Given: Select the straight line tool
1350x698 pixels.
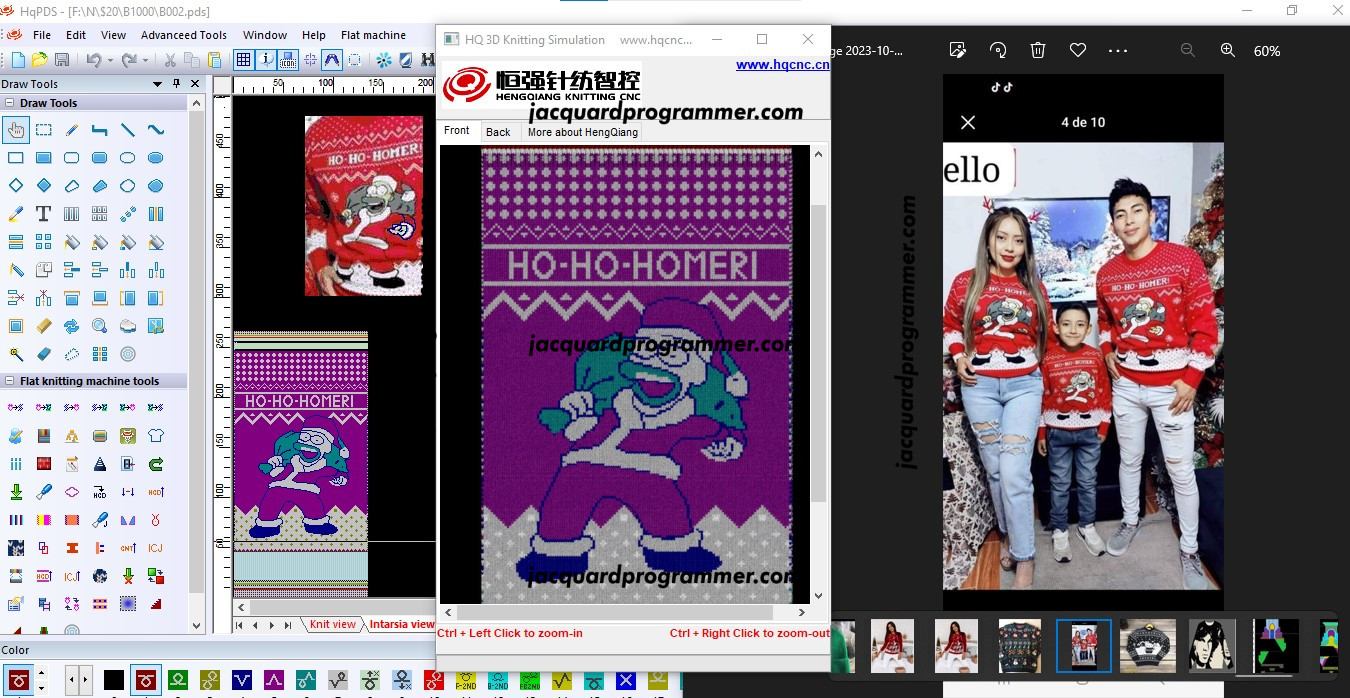Looking at the screenshot, I should tap(128, 130).
